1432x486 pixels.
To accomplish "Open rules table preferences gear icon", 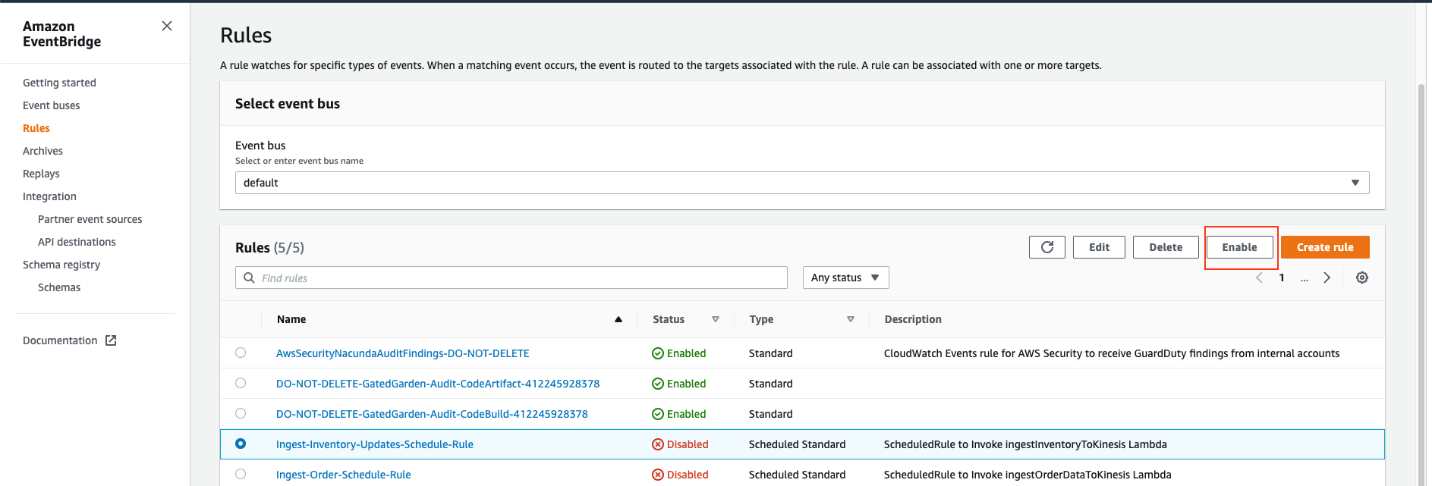I will click(1362, 277).
